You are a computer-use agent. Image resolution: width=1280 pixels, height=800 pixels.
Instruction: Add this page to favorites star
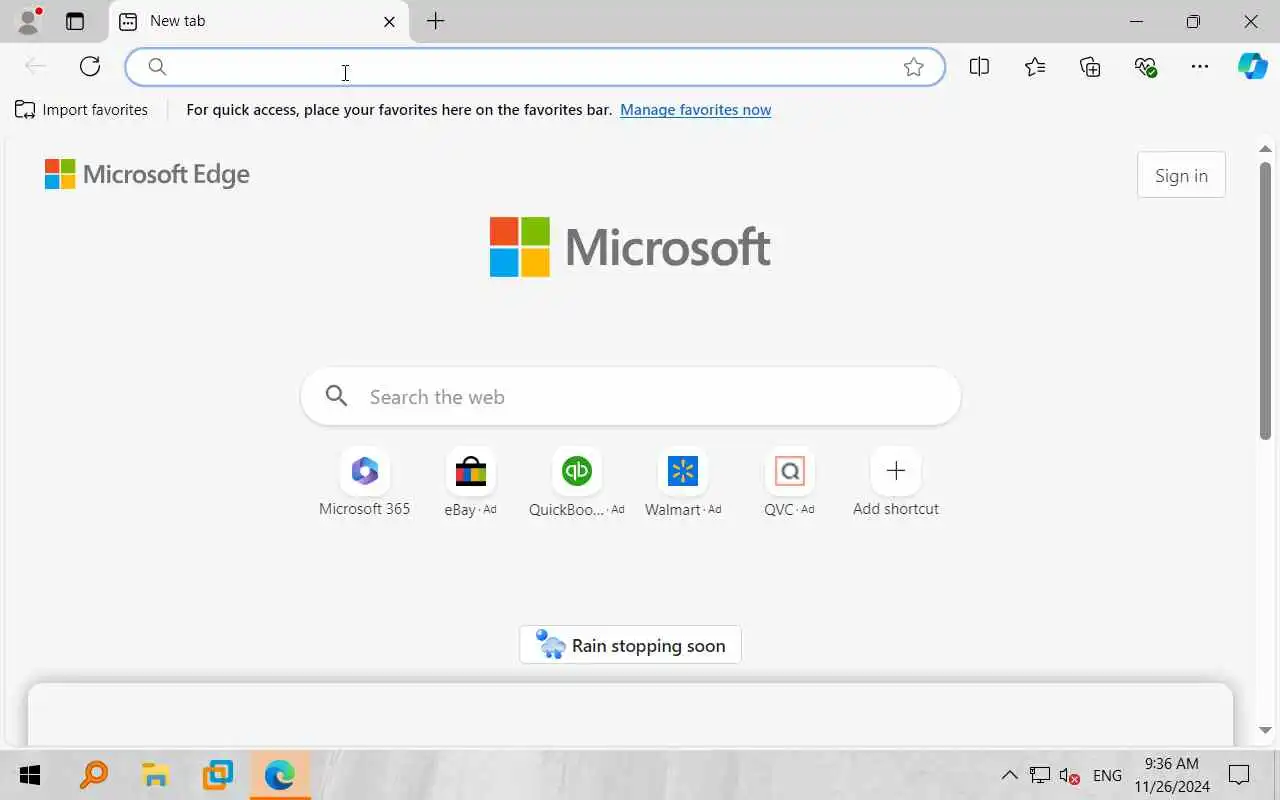click(x=914, y=67)
